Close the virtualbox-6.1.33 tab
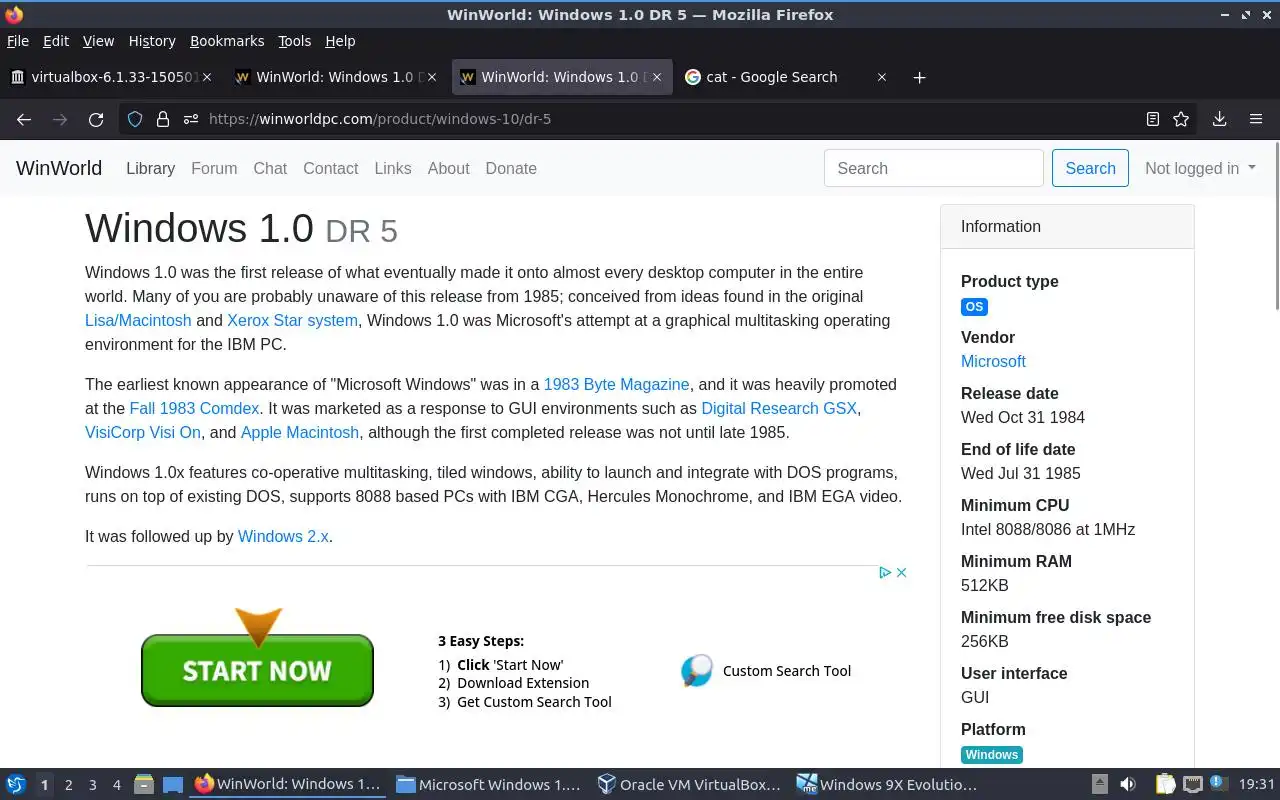Screen dimensions: 1280x800 pyautogui.click(x=207, y=77)
